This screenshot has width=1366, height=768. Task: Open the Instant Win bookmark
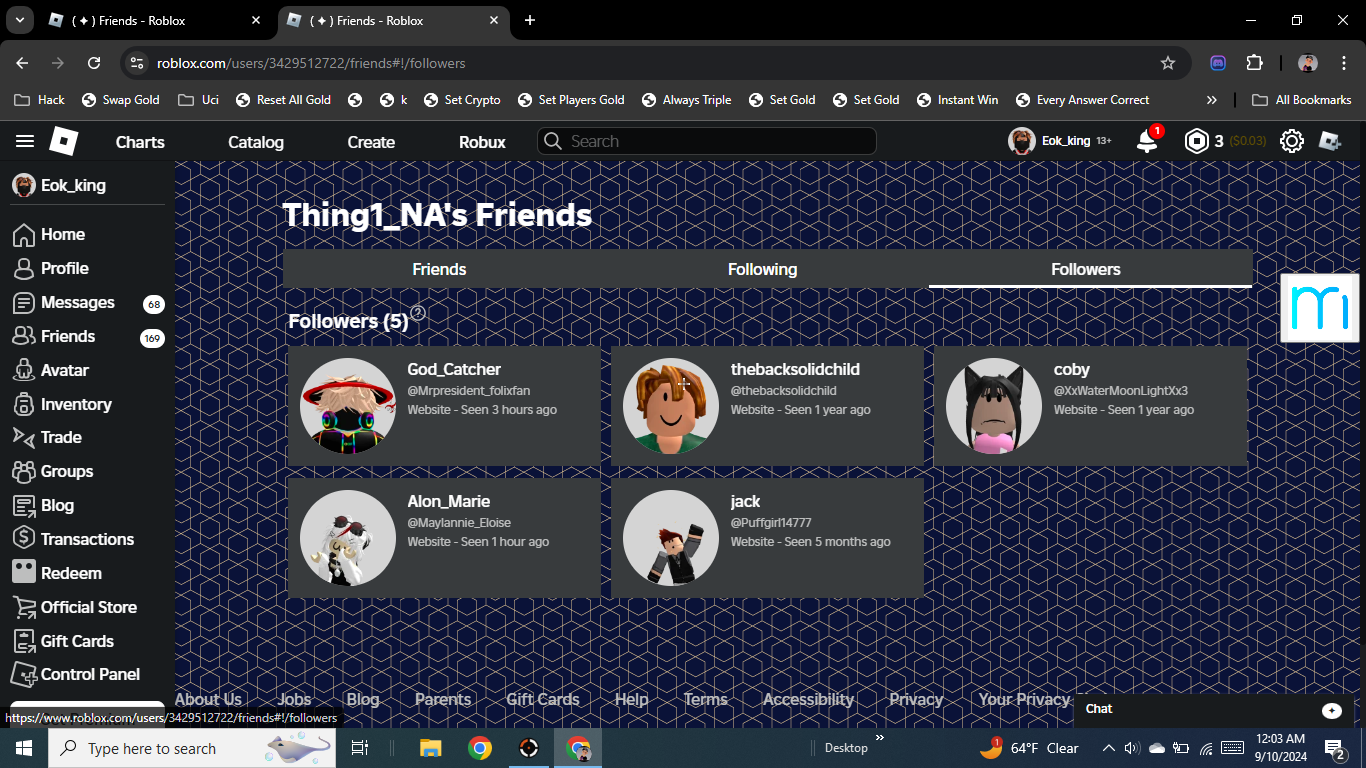point(957,100)
